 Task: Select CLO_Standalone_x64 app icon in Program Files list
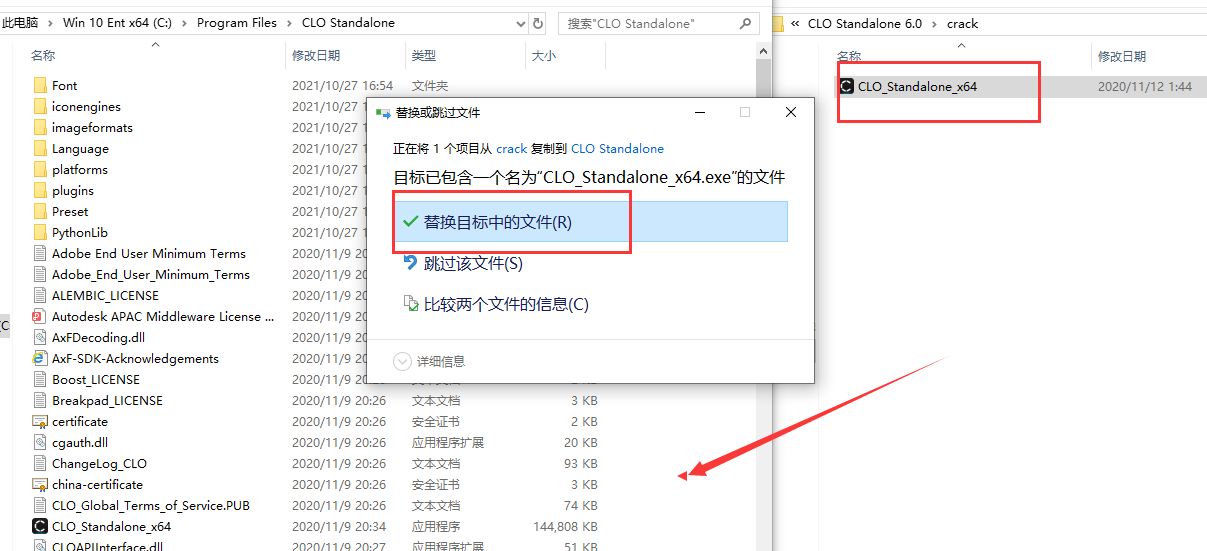tap(40, 526)
